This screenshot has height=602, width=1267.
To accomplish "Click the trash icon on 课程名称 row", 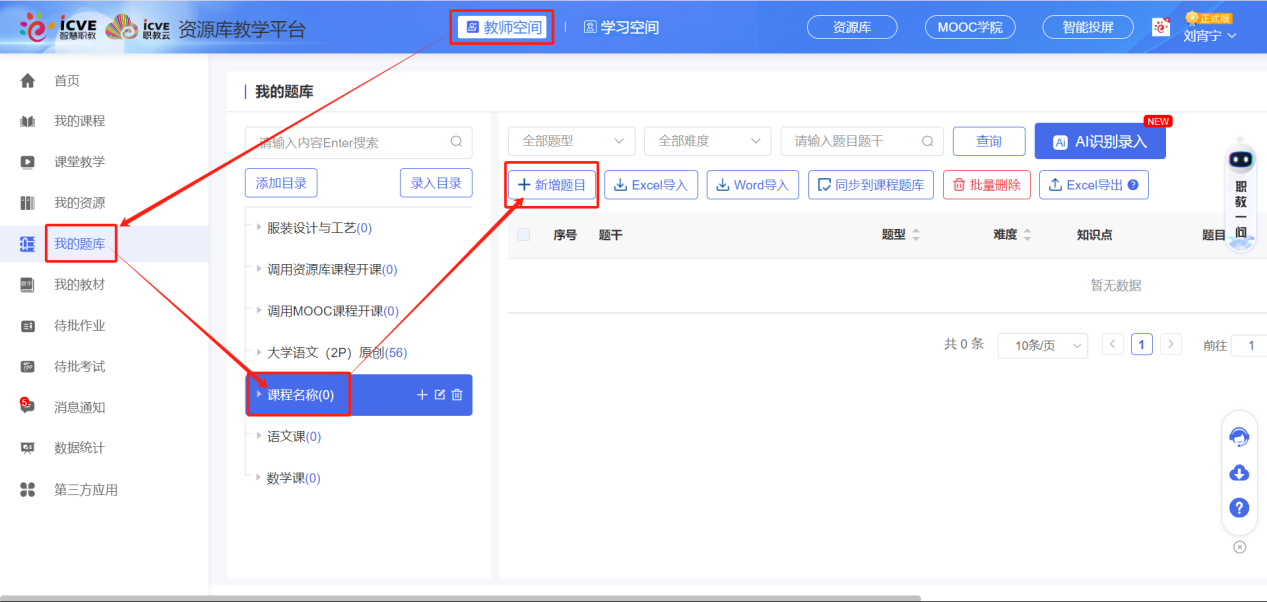I will 457,395.
